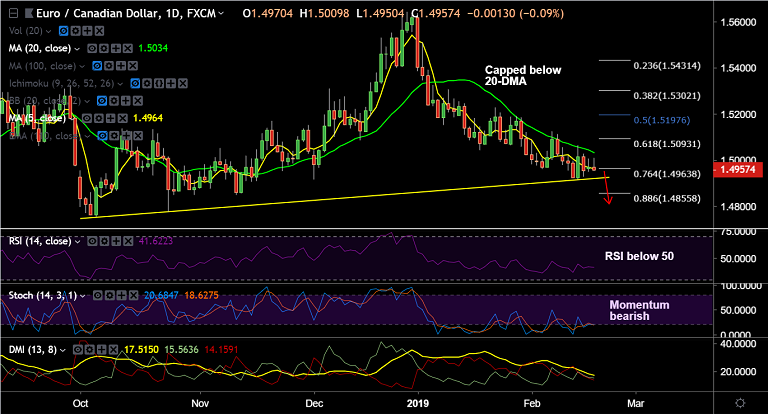Screen dimensions: 768x415
Task: Expand Ichimoku (9, 26, 52, 26) chevron
Action: 120,84
